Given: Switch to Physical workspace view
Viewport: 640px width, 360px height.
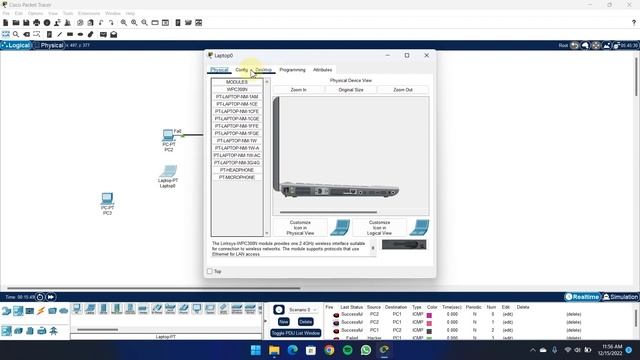Looking at the screenshot, I should click(x=49, y=45).
